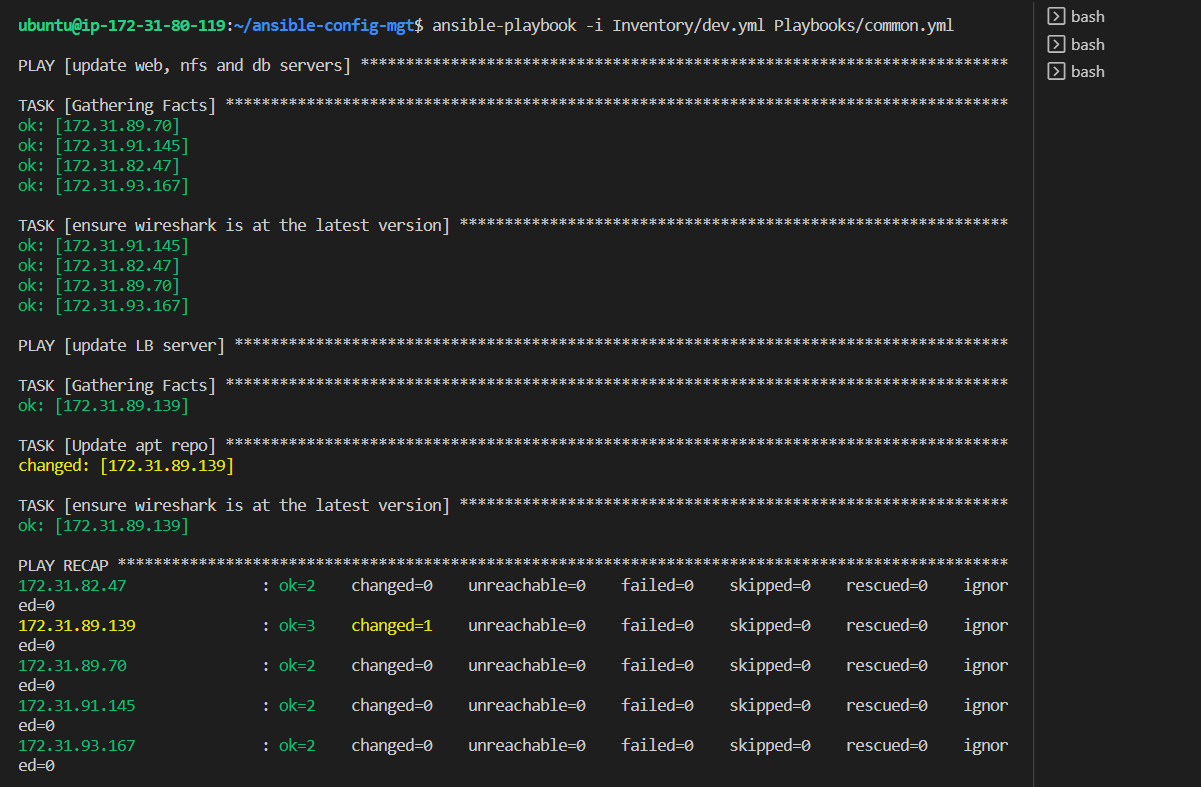The image size is (1201, 787).
Task: Click failed=0 on the 172.31.89.139 row
Action: pos(657,624)
